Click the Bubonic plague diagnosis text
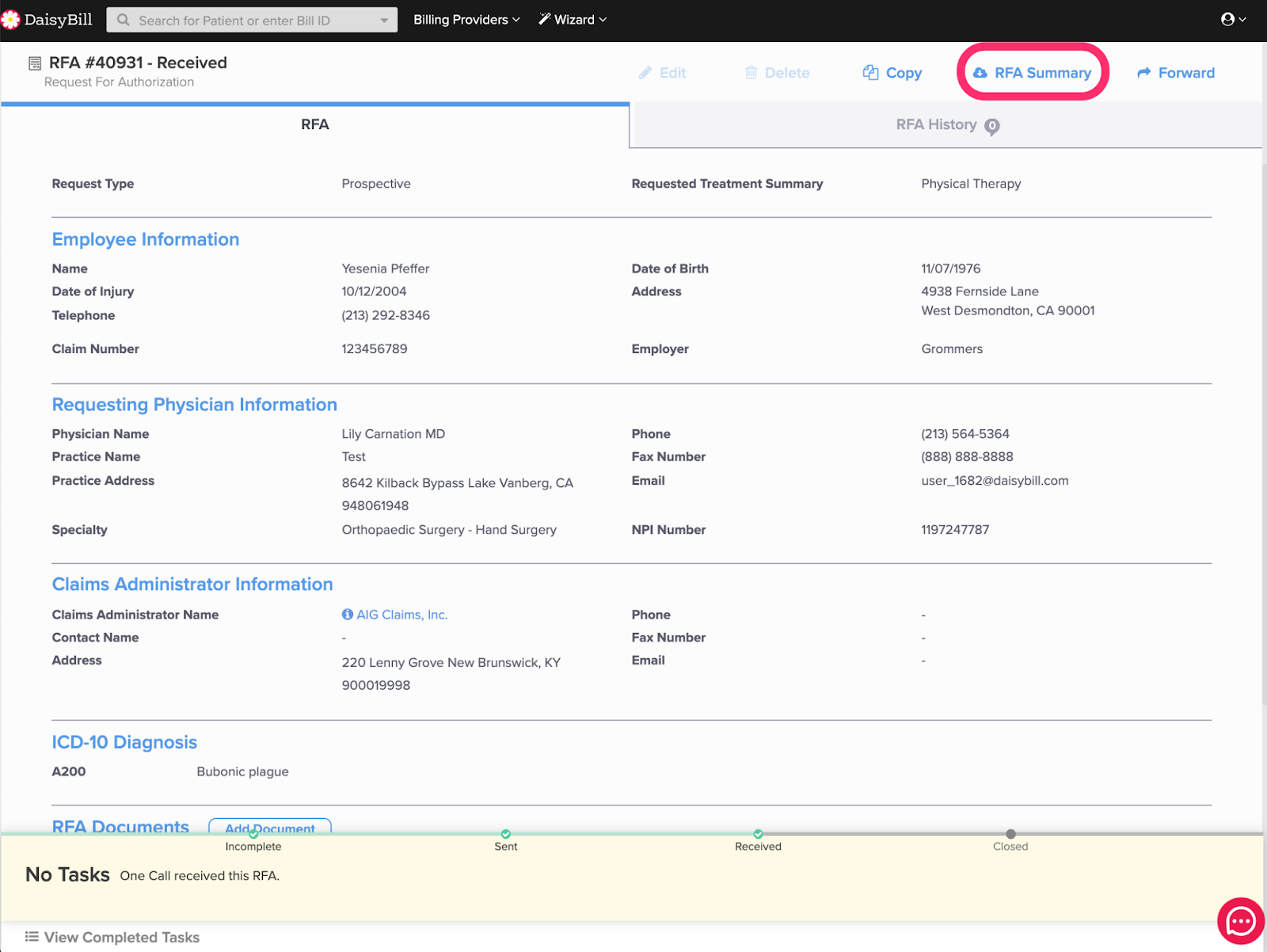1267x952 pixels. (x=242, y=771)
